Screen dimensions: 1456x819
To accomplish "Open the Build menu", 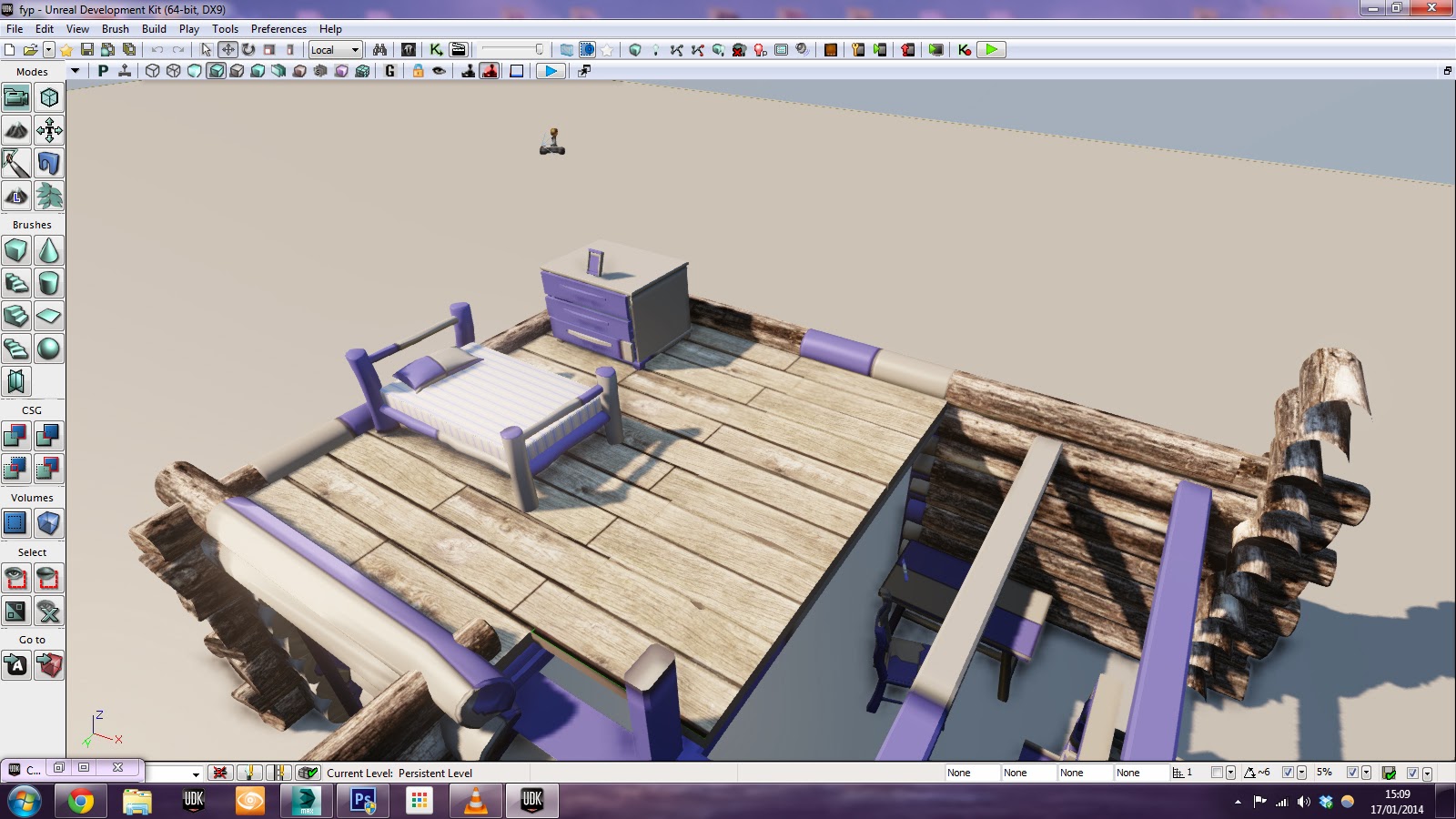I will tap(154, 29).
